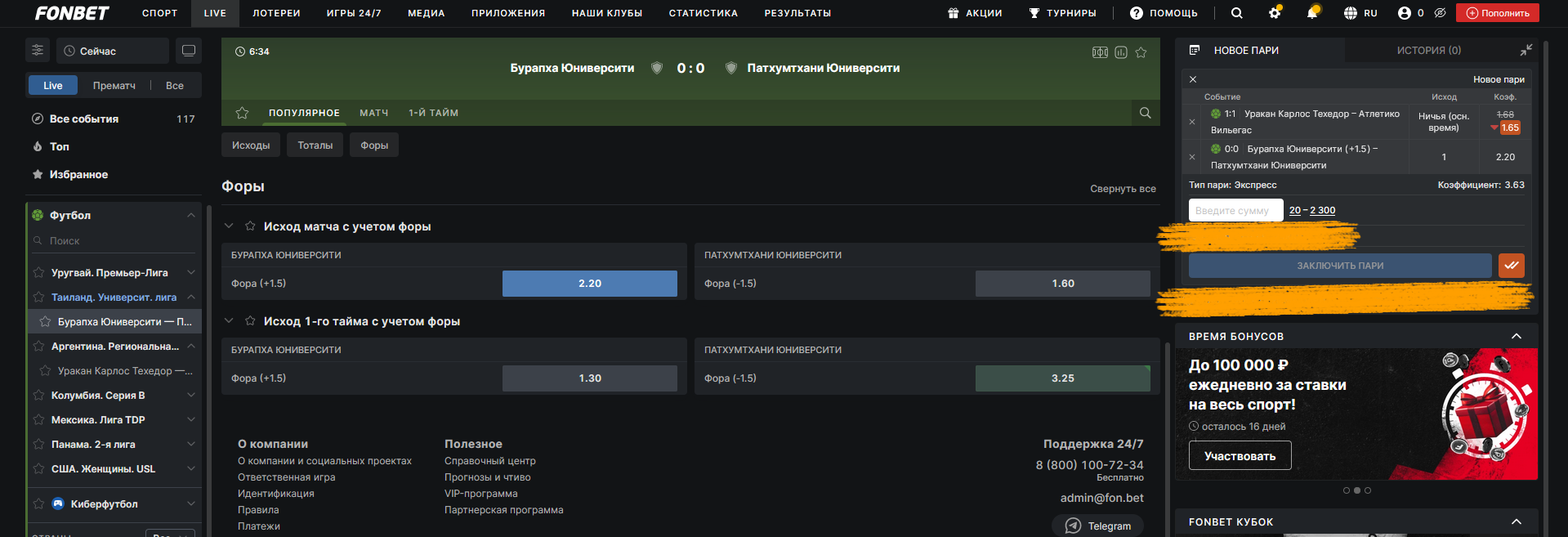Viewport: 1568px width, 537px height.
Task: Star the Исход 1-го тайма с учетом форы market
Action: [250, 321]
